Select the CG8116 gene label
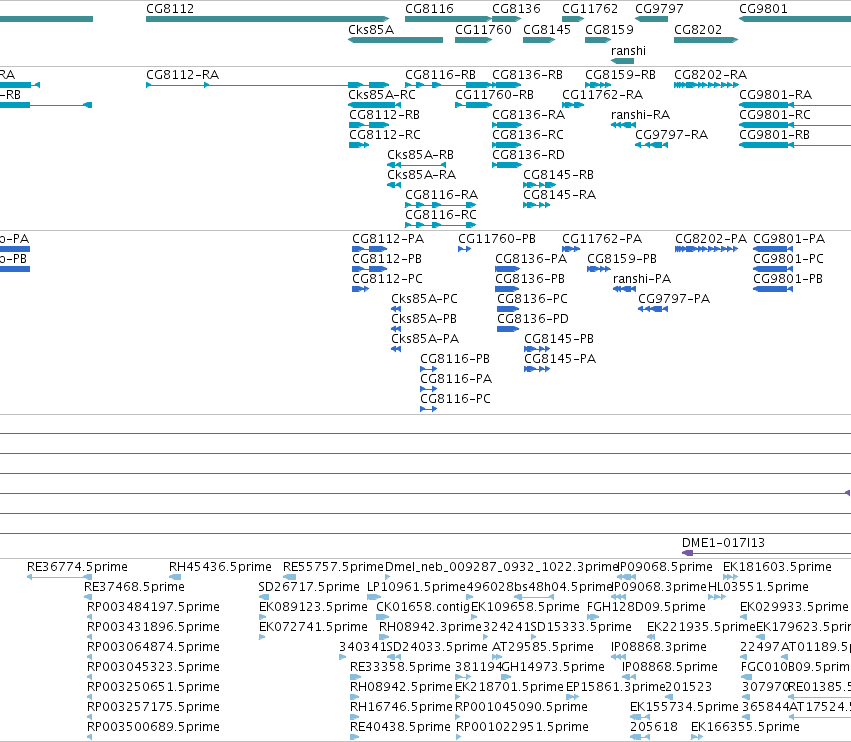Image resolution: width=851 pixels, height=742 pixels. tap(429, 9)
